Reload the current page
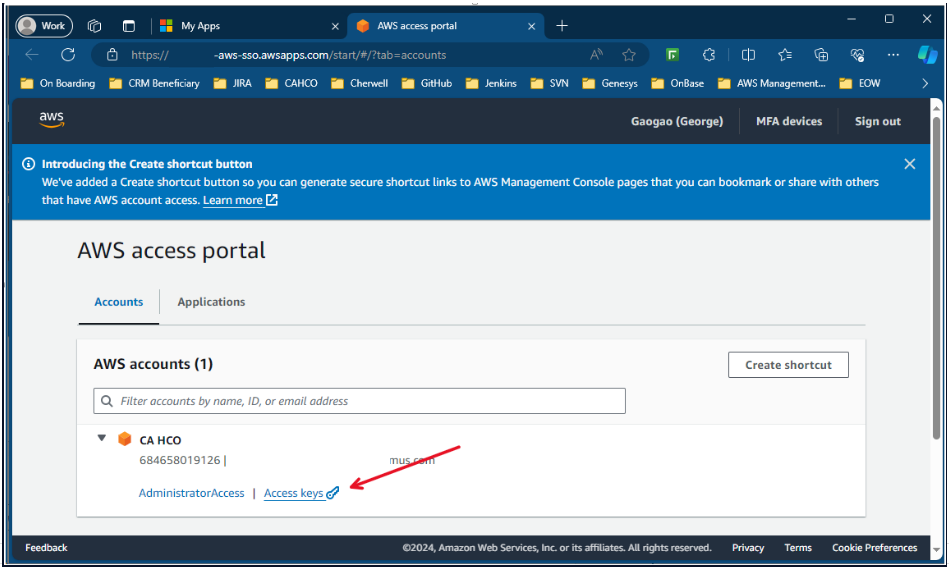 tap(68, 55)
